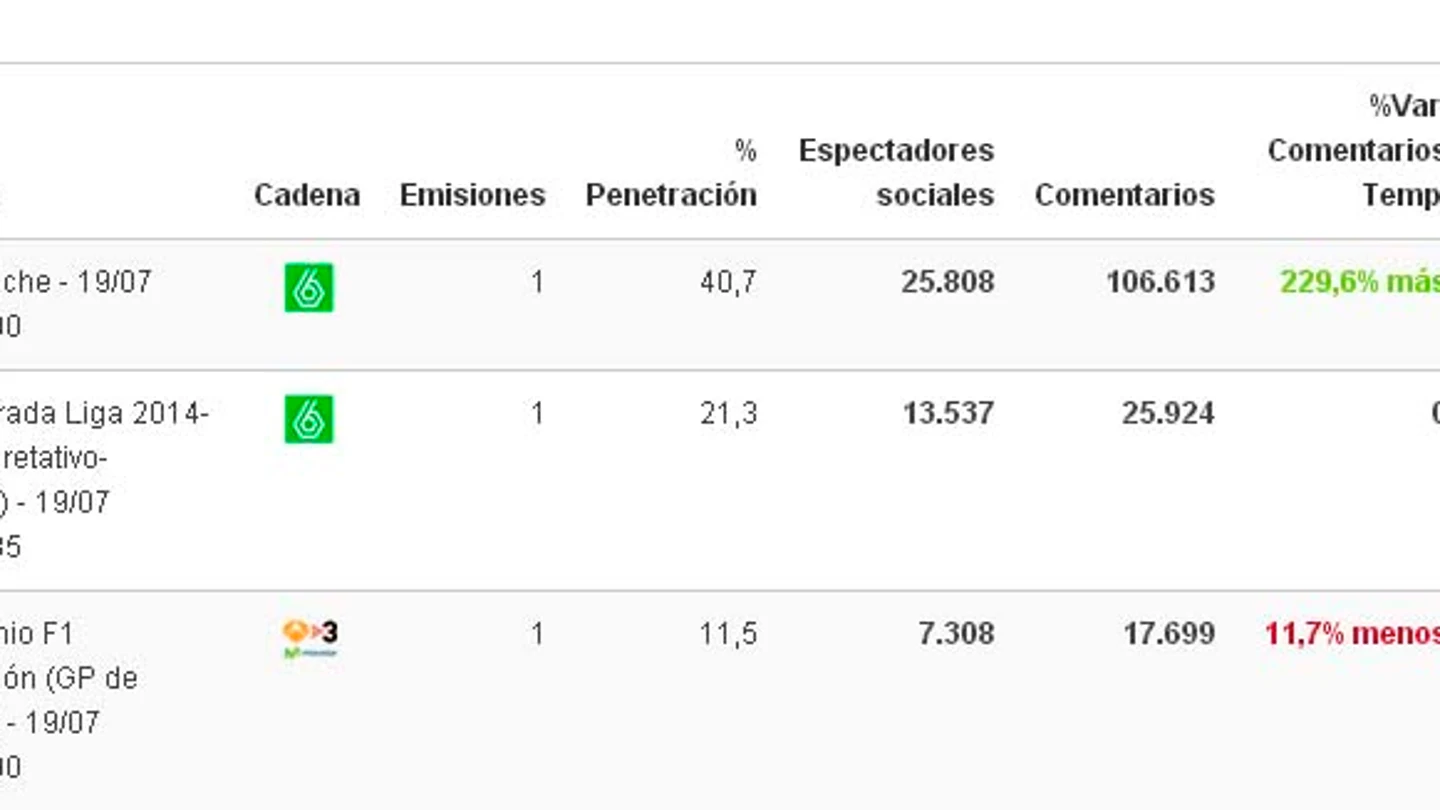Click the 25.808 social viewers value
The height and width of the screenshot is (810, 1440).
tap(947, 282)
